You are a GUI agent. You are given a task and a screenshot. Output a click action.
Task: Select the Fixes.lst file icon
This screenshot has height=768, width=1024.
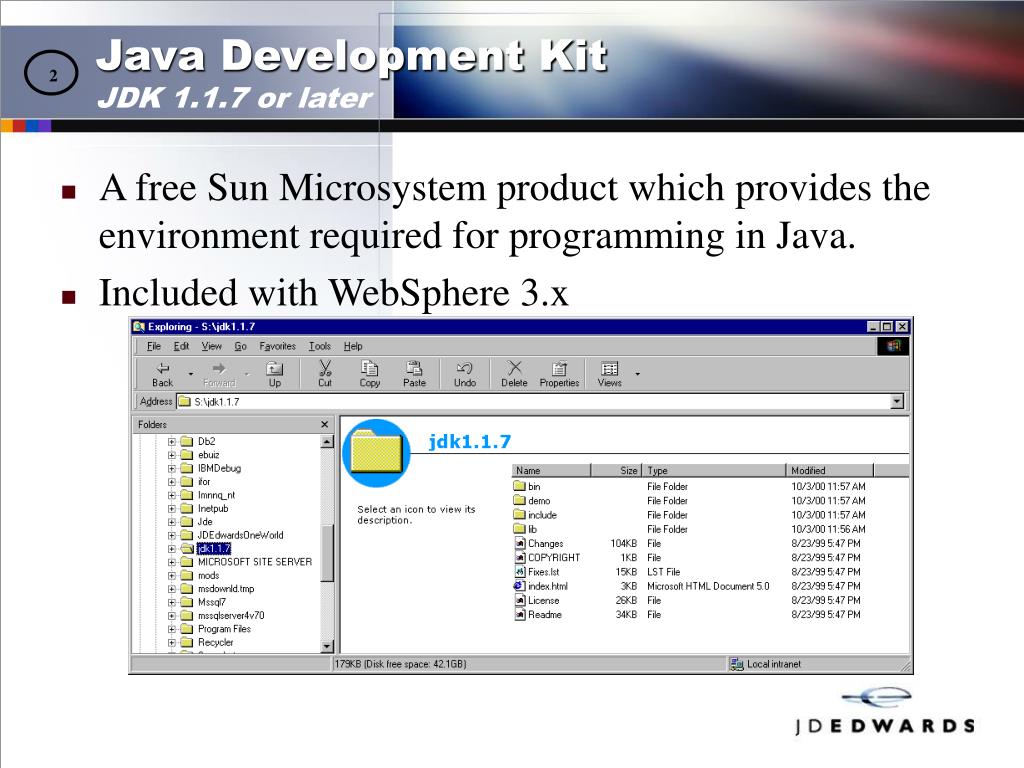coord(520,571)
